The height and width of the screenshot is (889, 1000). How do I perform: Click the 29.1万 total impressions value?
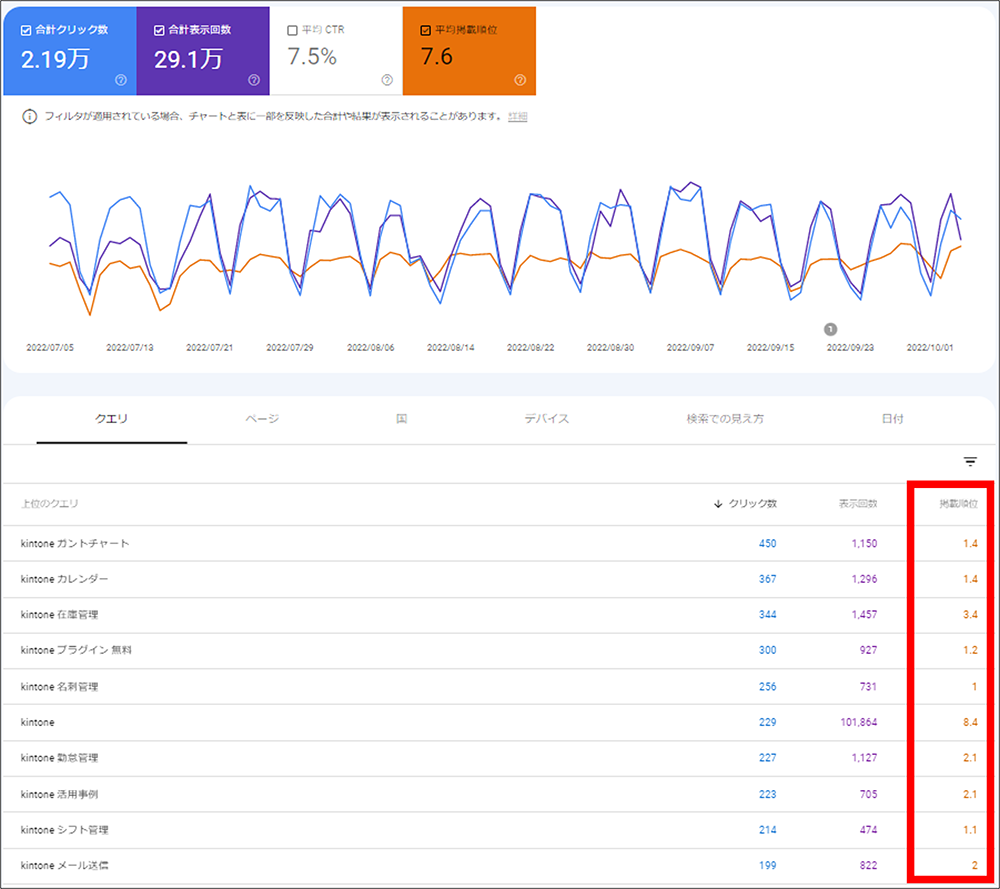point(188,59)
